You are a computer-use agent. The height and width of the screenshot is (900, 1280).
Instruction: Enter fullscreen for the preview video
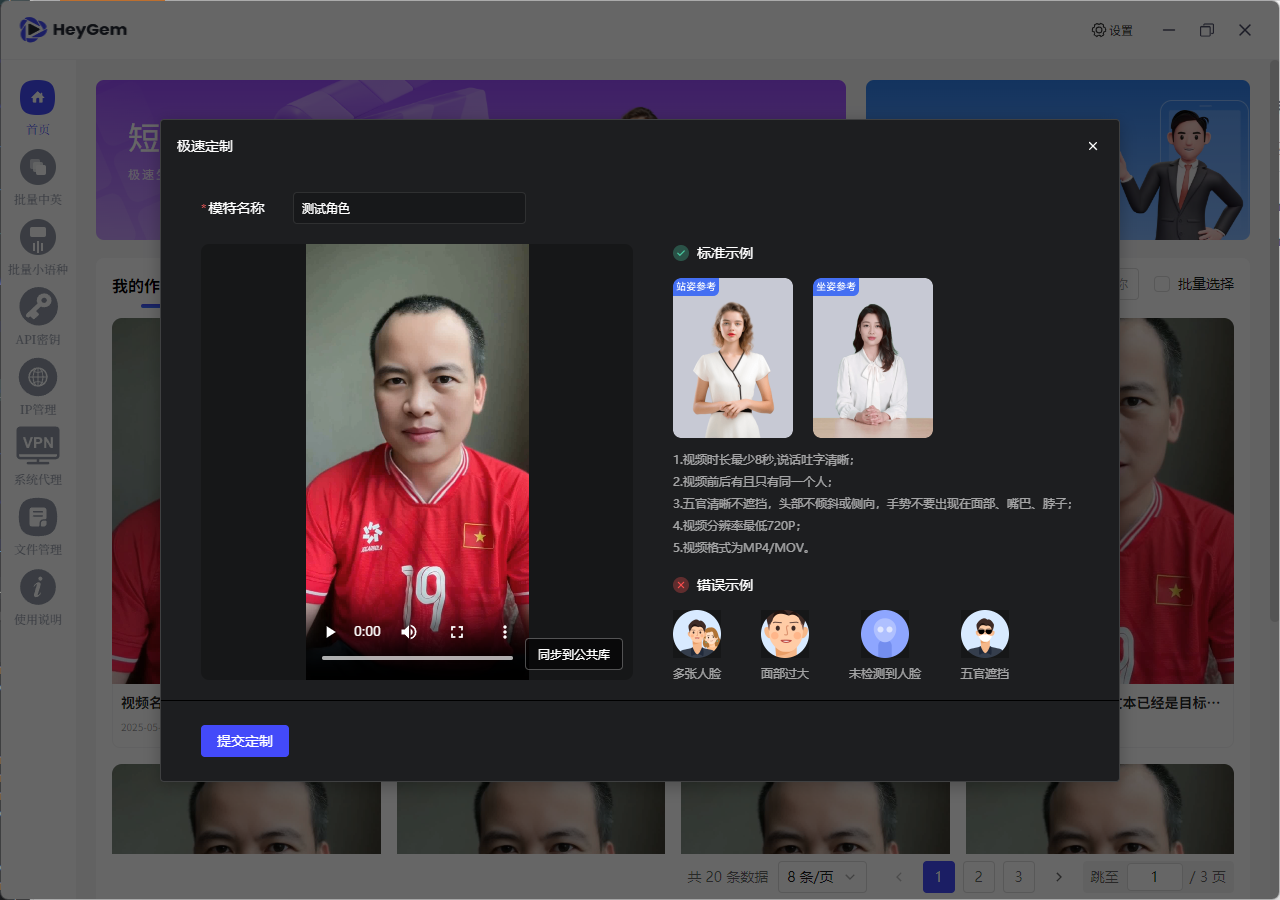457,632
